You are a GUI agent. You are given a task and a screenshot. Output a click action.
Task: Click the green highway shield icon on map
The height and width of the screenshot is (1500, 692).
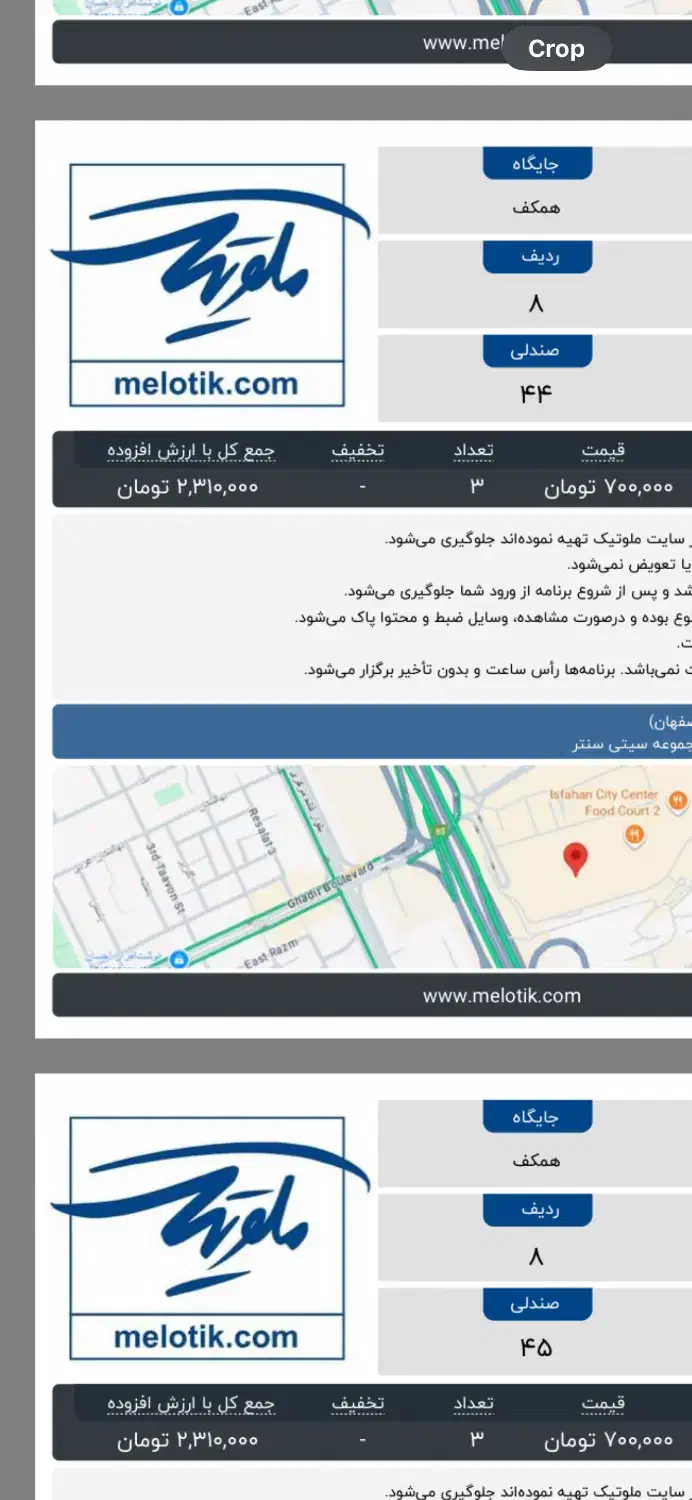point(439,830)
